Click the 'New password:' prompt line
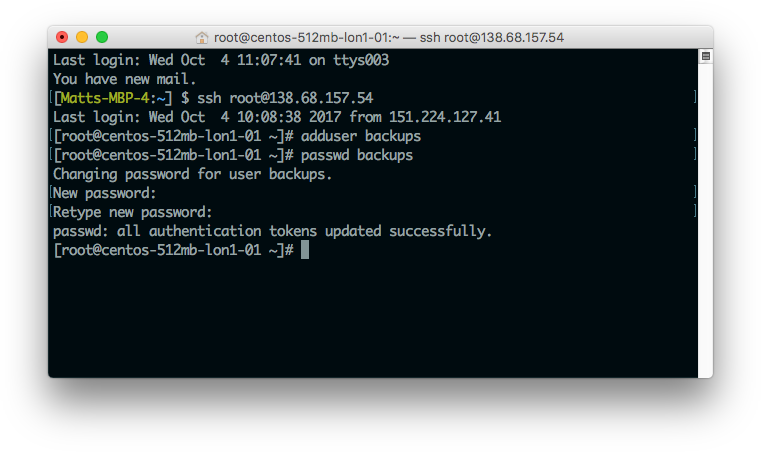 104,193
